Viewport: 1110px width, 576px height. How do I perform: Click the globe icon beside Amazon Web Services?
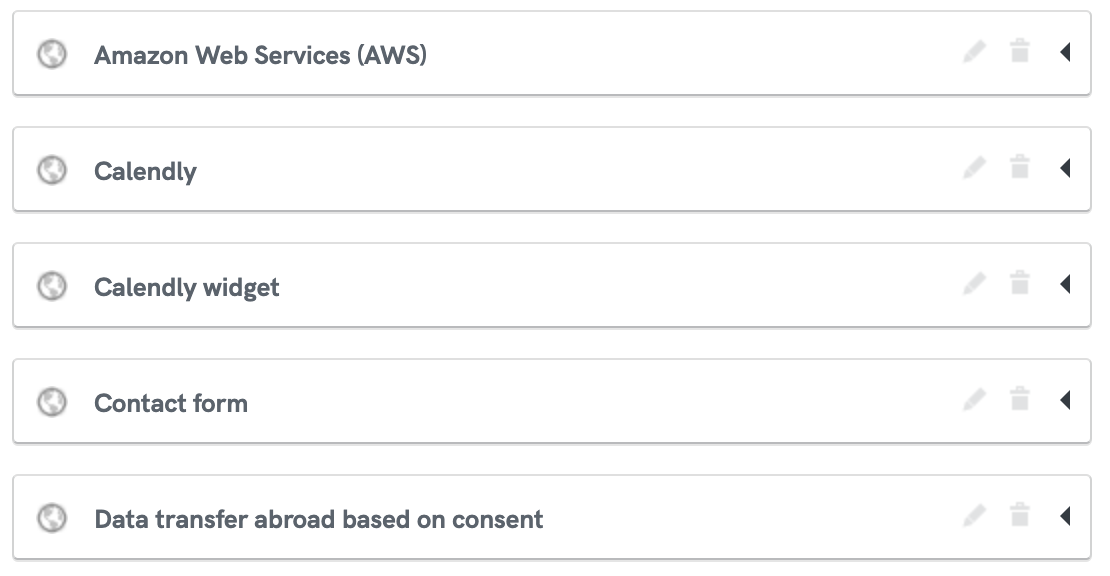coord(52,54)
